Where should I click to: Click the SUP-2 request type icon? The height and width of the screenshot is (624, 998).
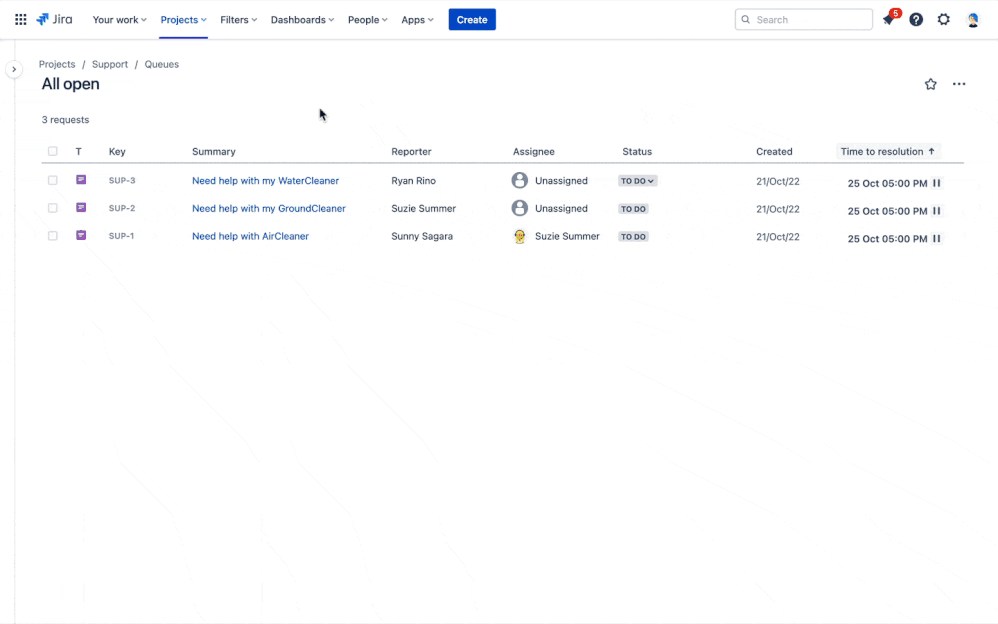(81, 208)
